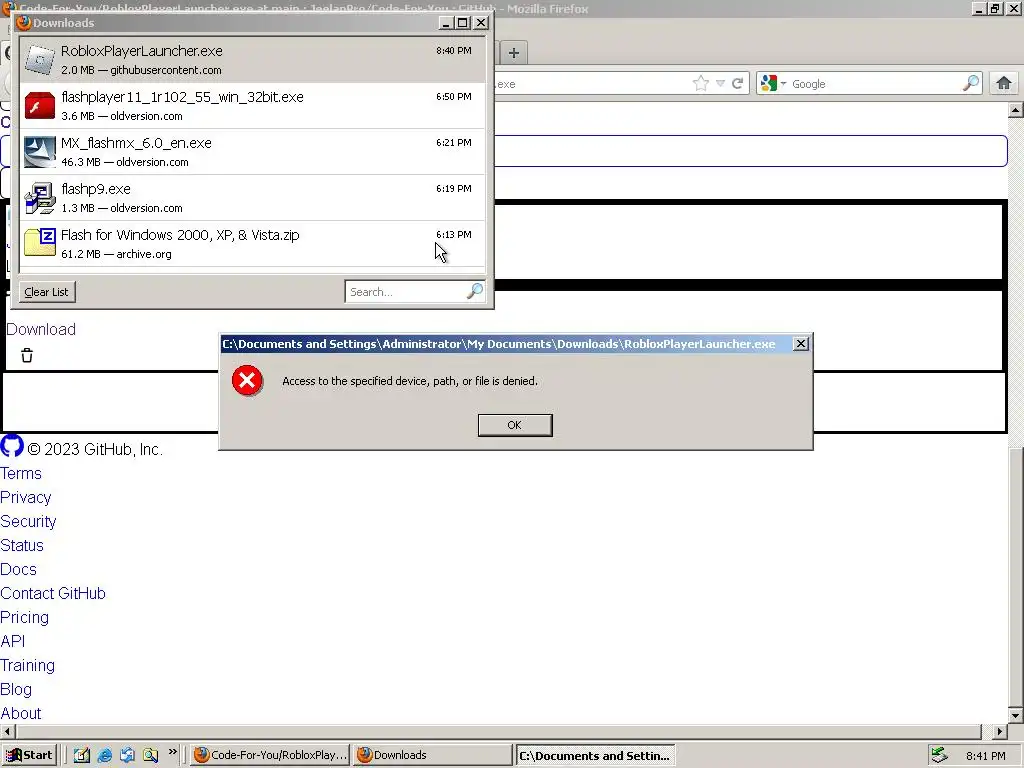Open the Status footer link
The height and width of the screenshot is (768, 1024).
click(x=22, y=545)
